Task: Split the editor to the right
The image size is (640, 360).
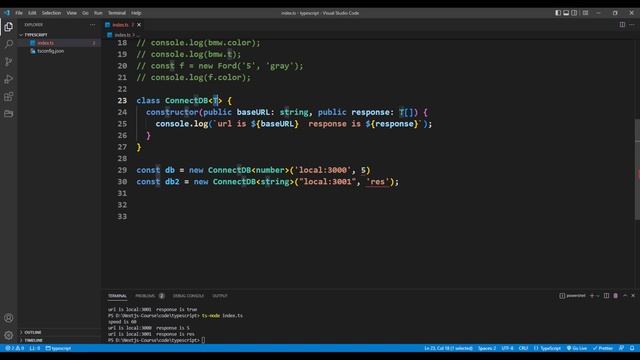Action: click(622, 25)
